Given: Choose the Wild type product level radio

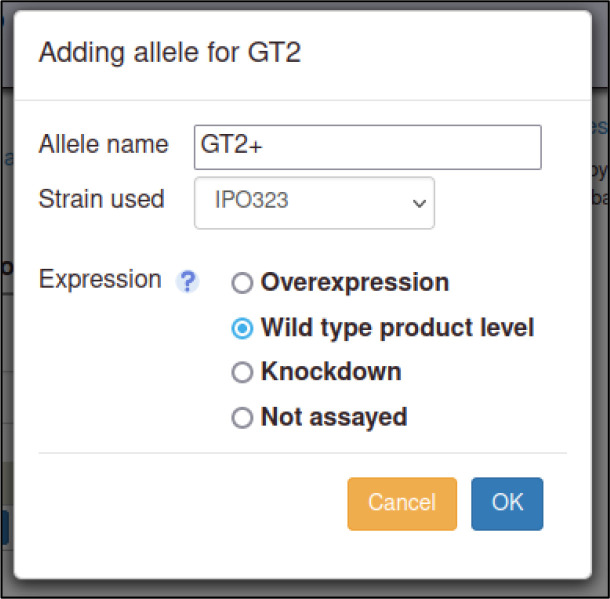Looking at the screenshot, I should pyautogui.click(x=242, y=328).
